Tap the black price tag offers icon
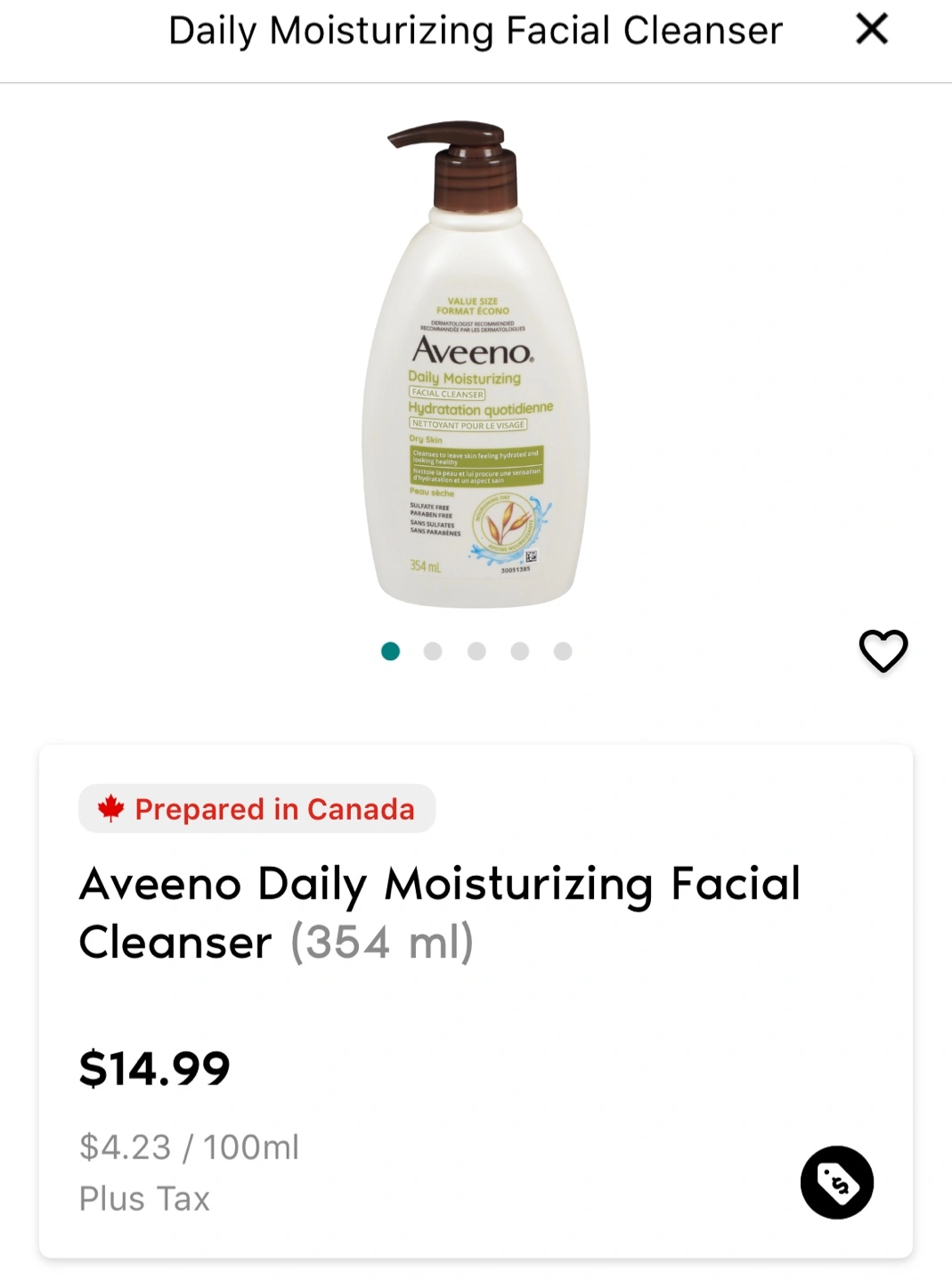The height and width of the screenshot is (1283, 952). click(x=836, y=1182)
